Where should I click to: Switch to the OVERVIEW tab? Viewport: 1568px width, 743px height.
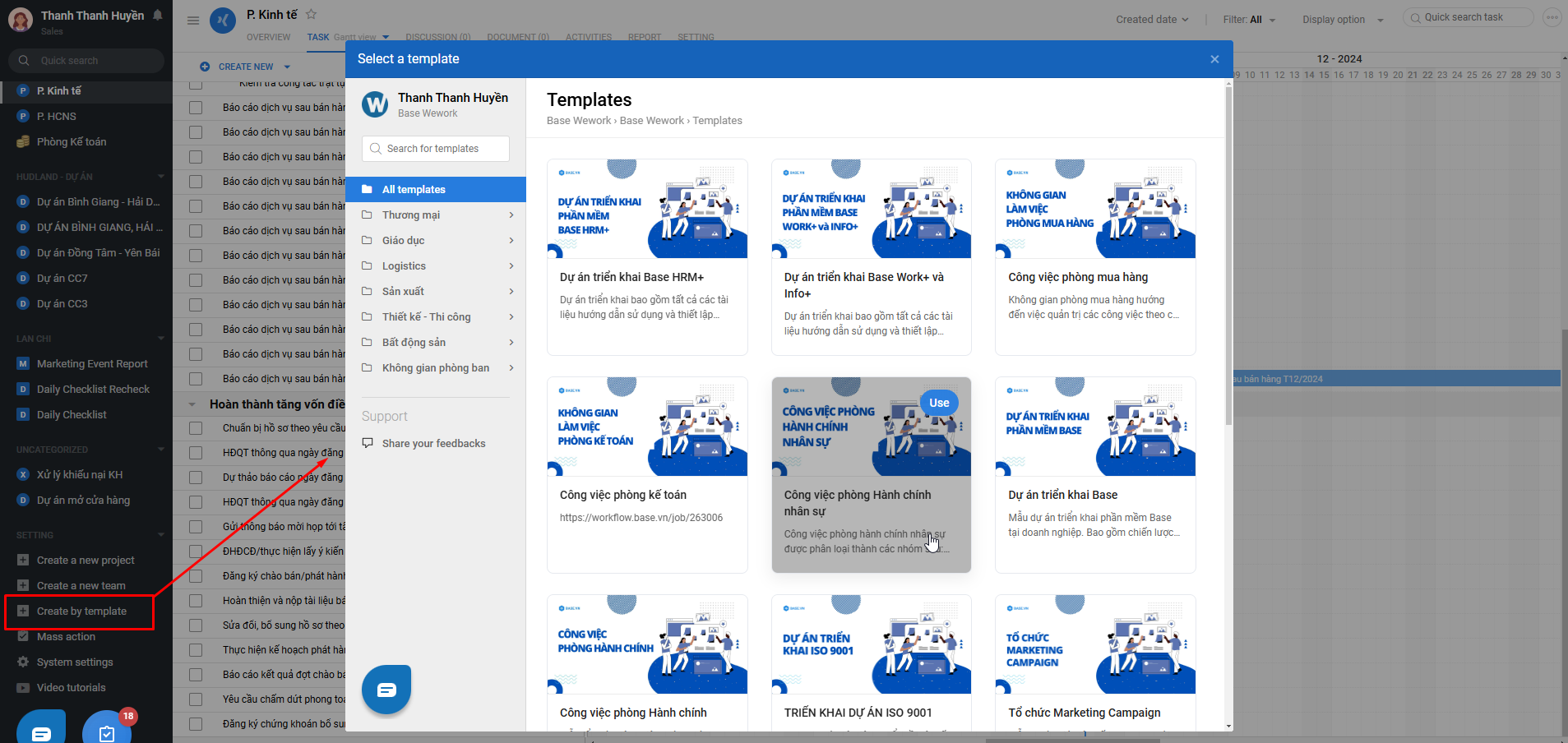point(268,37)
